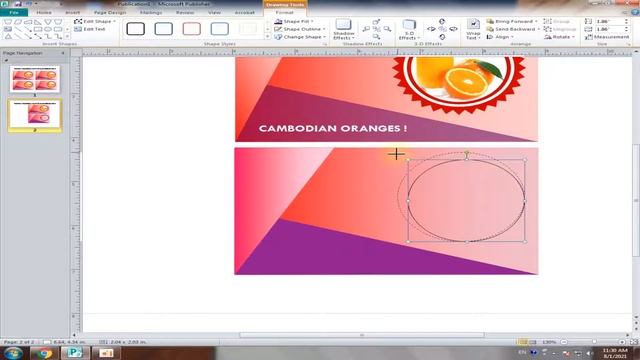This screenshot has width=640, height=360.
Task: Select page 1 thumbnail in Page Navigation
Action: pyautogui.click(x=35, y=79)
